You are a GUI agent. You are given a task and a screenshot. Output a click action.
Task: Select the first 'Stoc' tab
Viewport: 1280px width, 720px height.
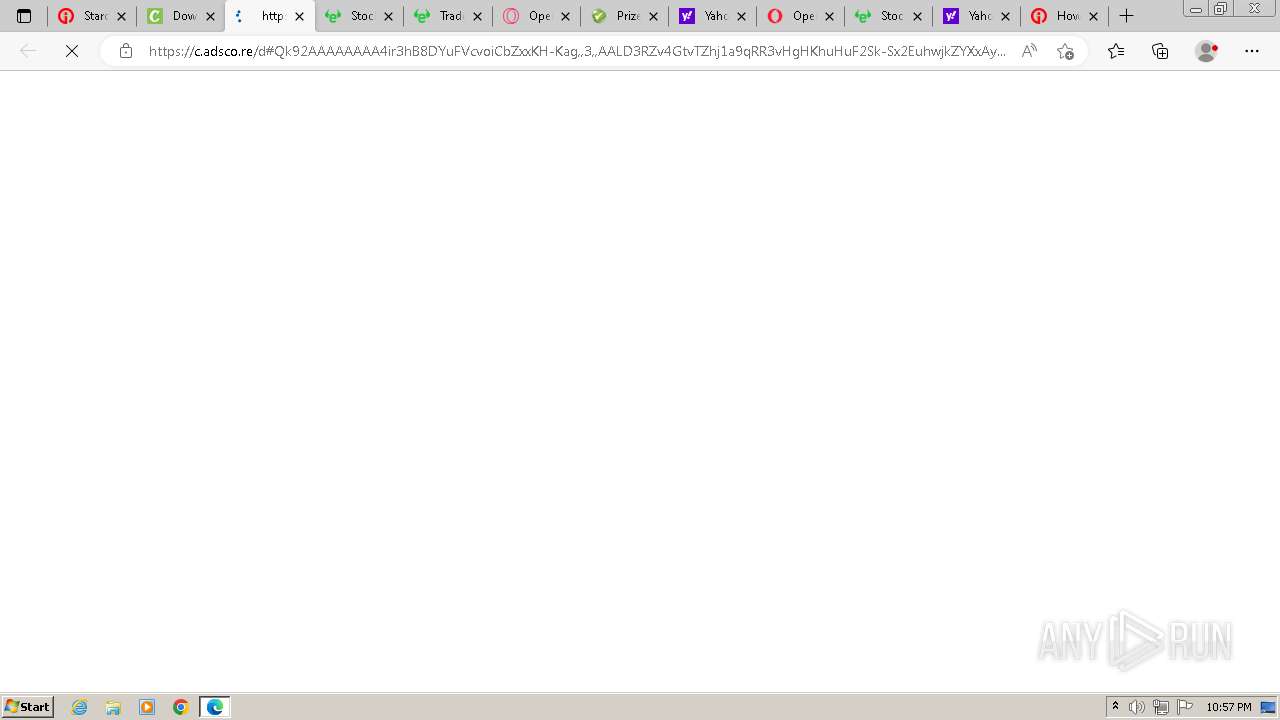[357, 16]
